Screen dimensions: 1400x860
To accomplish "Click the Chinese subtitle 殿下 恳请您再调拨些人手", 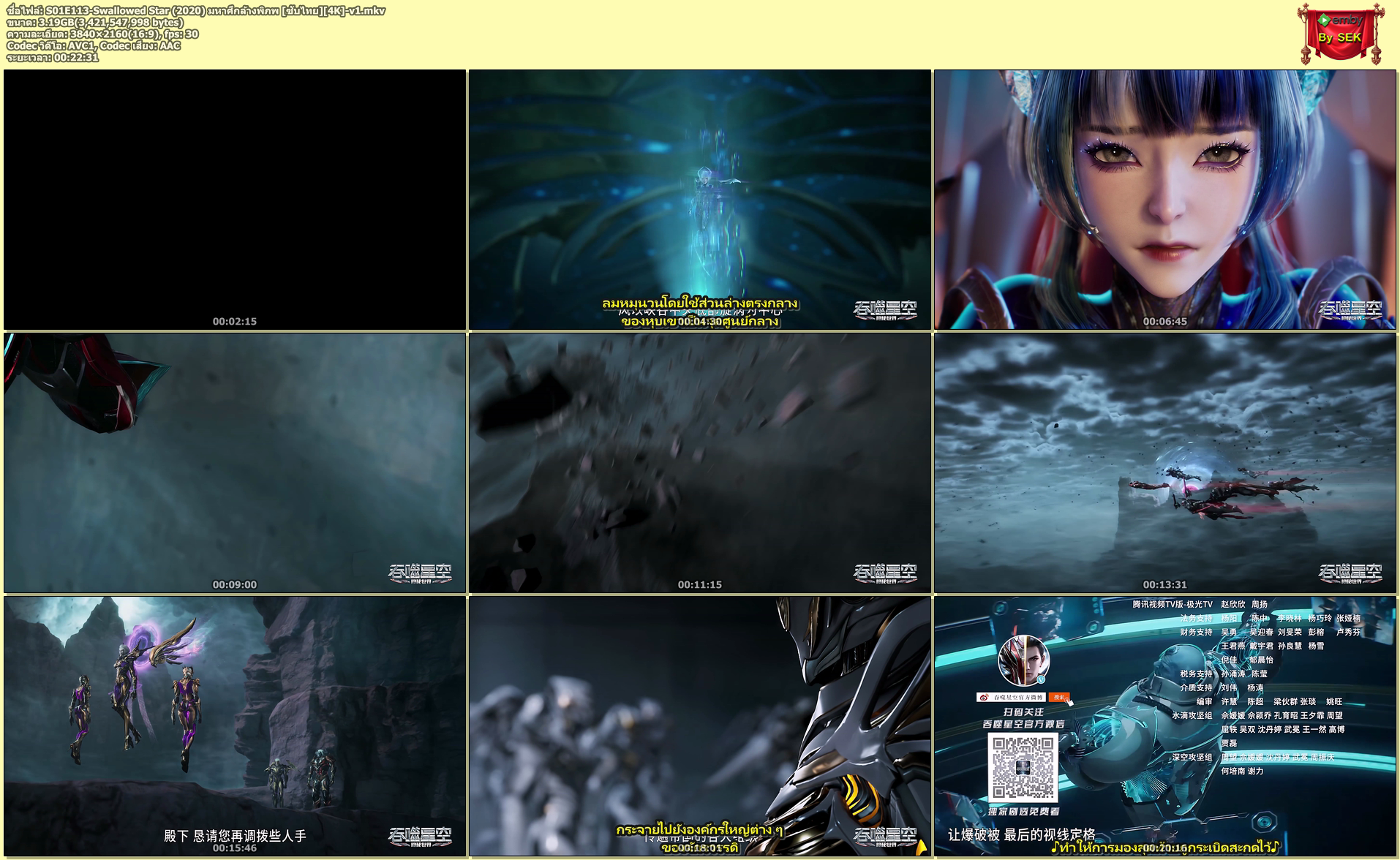I will (235, 835).
